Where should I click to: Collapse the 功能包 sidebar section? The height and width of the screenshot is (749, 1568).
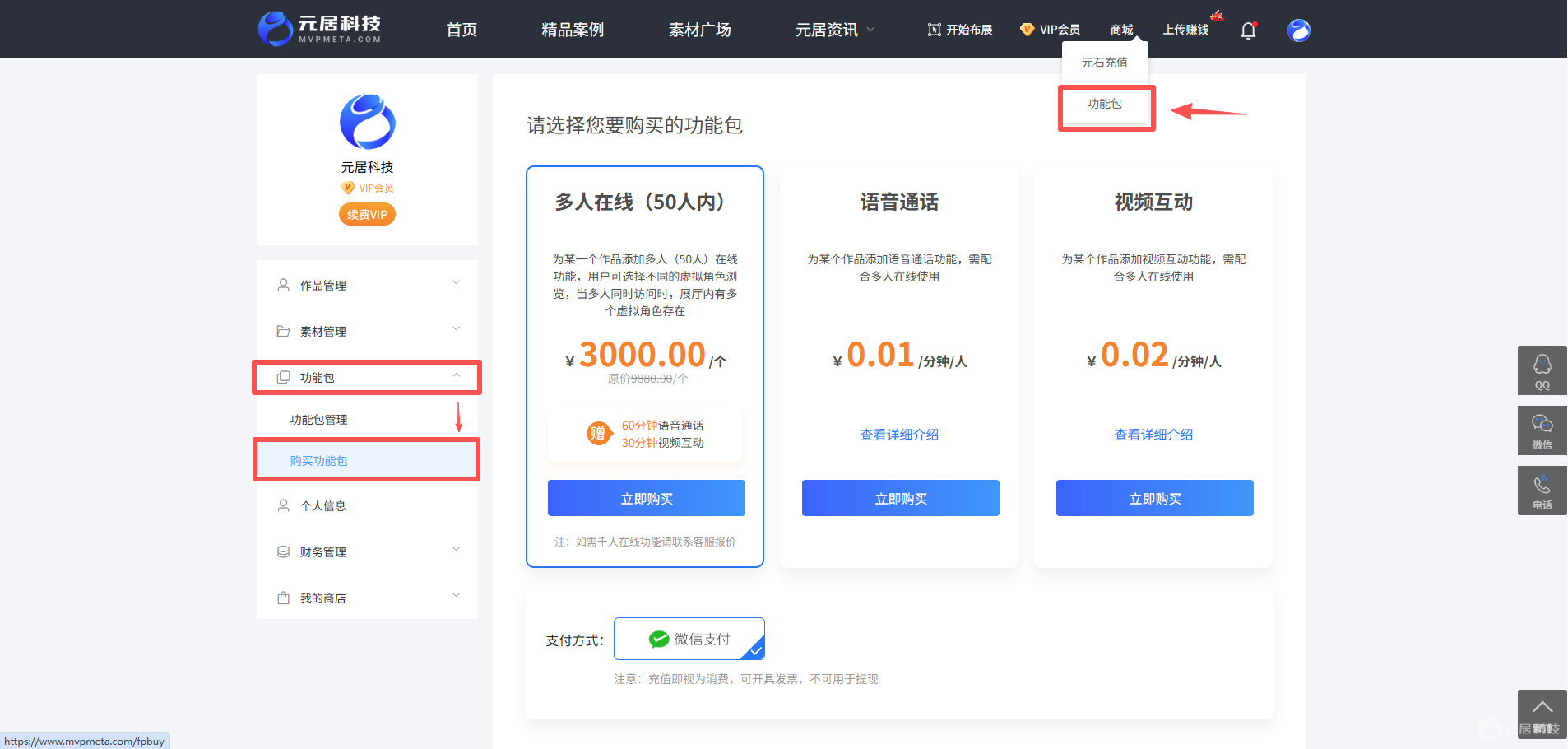point(367,377)
